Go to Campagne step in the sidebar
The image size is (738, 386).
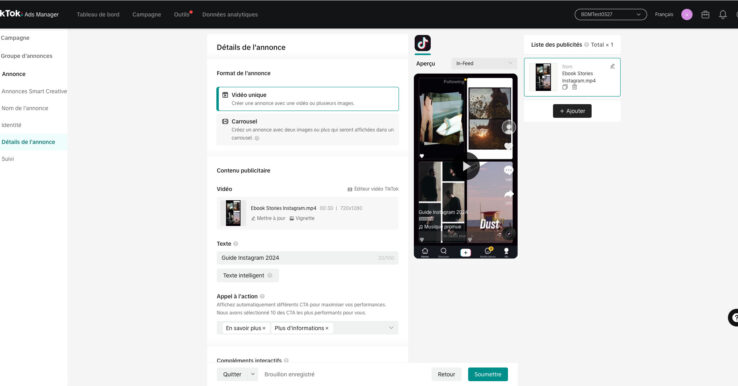[x=15, y=38]
